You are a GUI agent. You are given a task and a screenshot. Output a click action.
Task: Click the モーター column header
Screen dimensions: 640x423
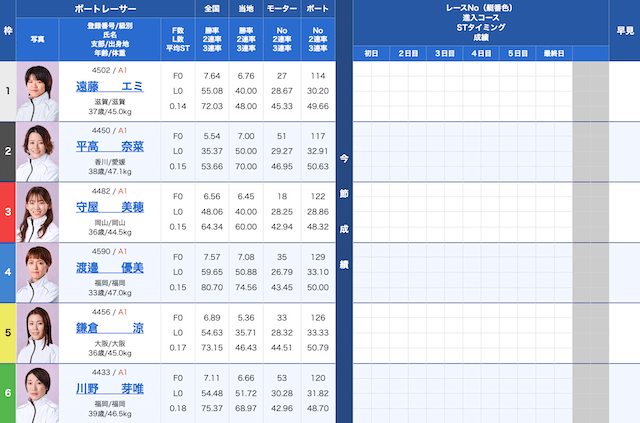coord(282,9)
